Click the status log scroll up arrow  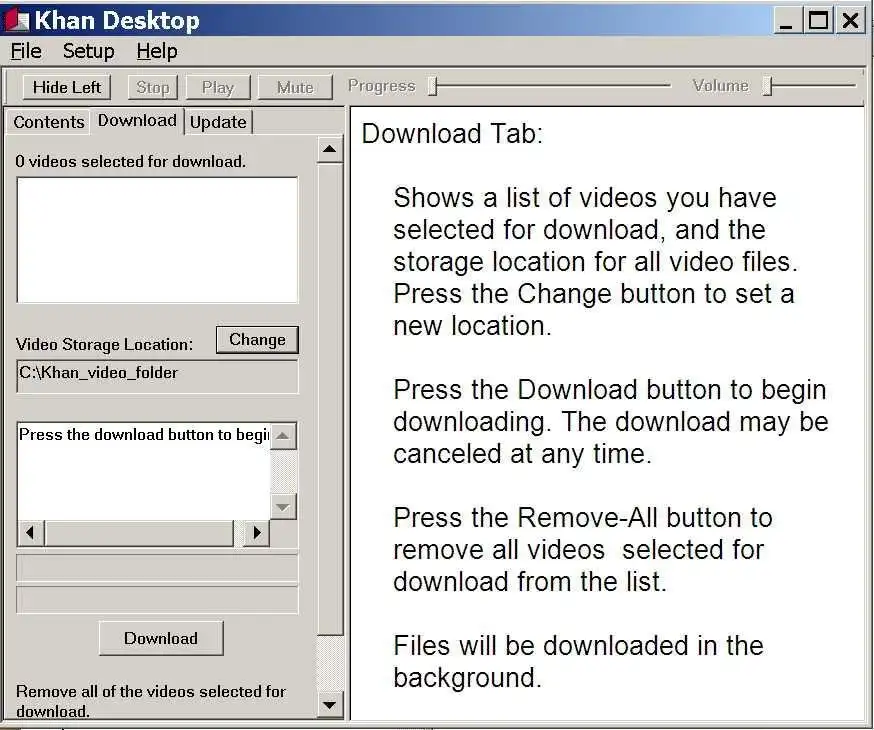283,436
